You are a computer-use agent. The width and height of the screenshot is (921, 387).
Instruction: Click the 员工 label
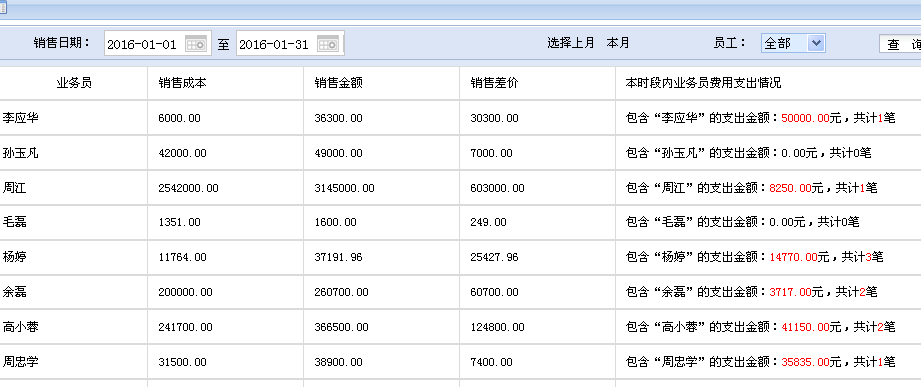click(x=730, y=43)
